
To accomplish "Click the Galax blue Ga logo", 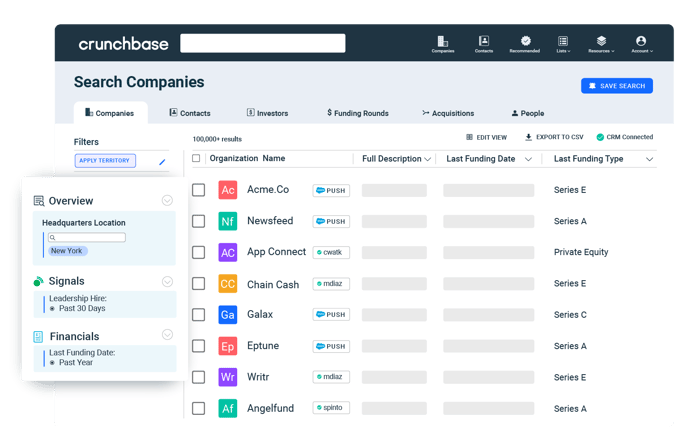I will [228, 315].
